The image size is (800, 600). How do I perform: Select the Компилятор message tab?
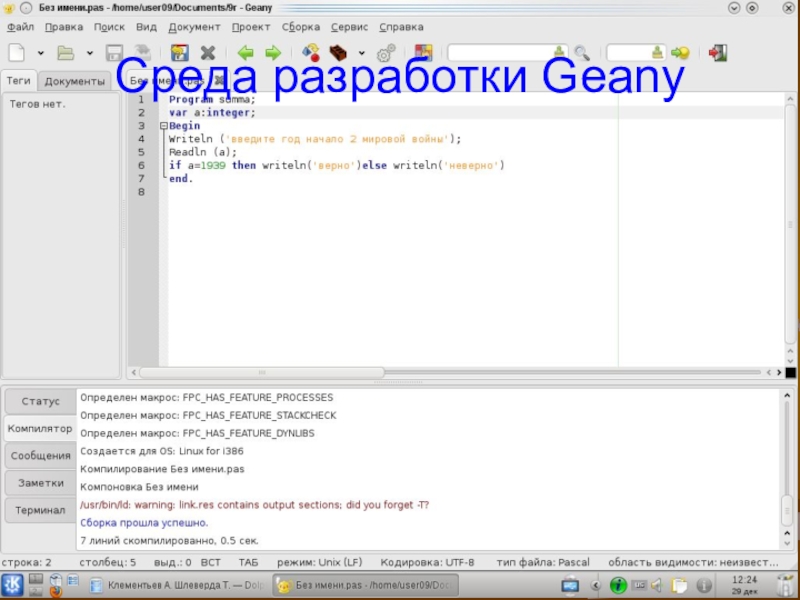[40, 429]
